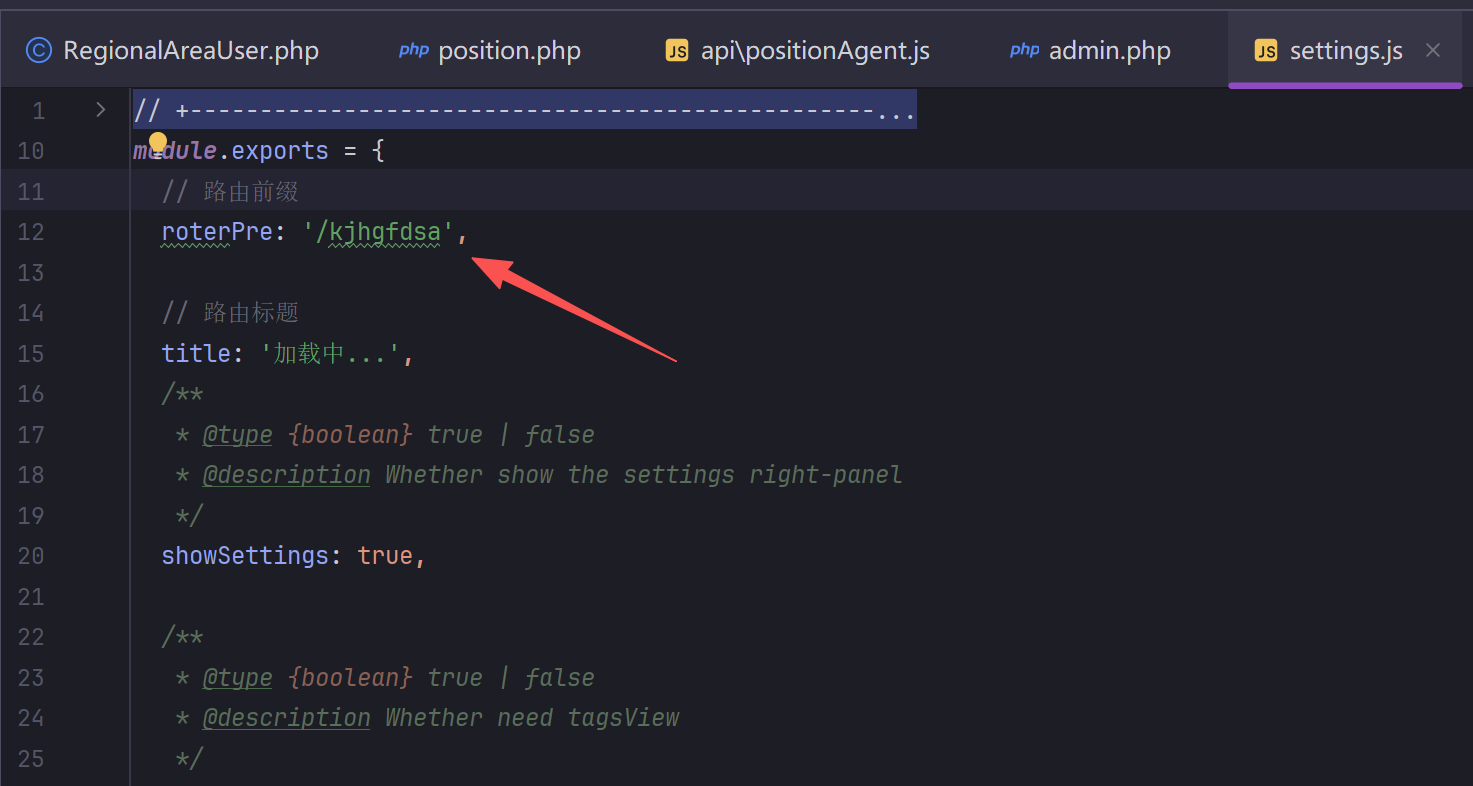The width and height of the screenshot is (1473, 786).
Task: Open the position.php tab
Action: coord(509,50)
